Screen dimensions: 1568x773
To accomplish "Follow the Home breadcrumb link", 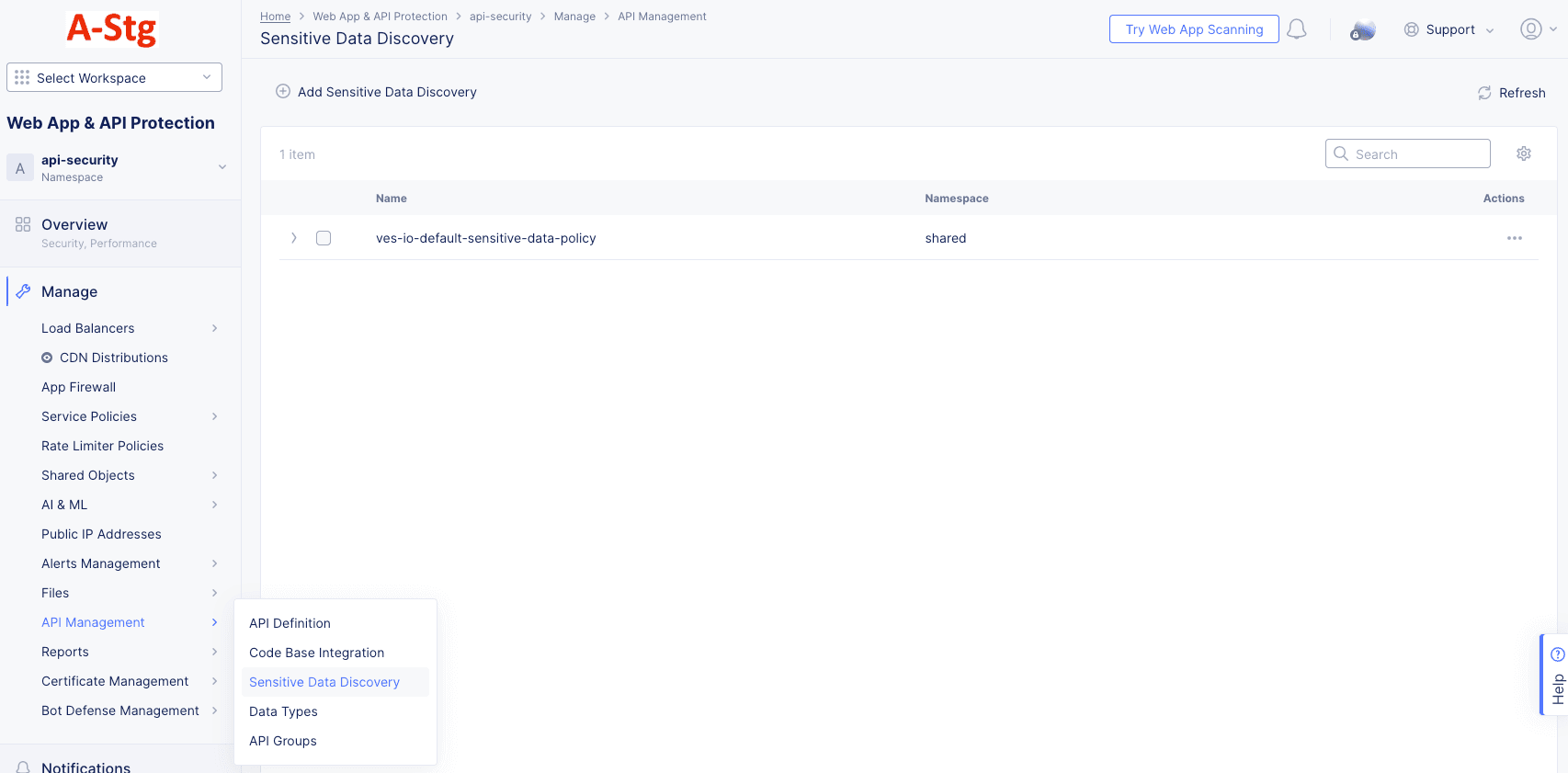I will [275, 17].
